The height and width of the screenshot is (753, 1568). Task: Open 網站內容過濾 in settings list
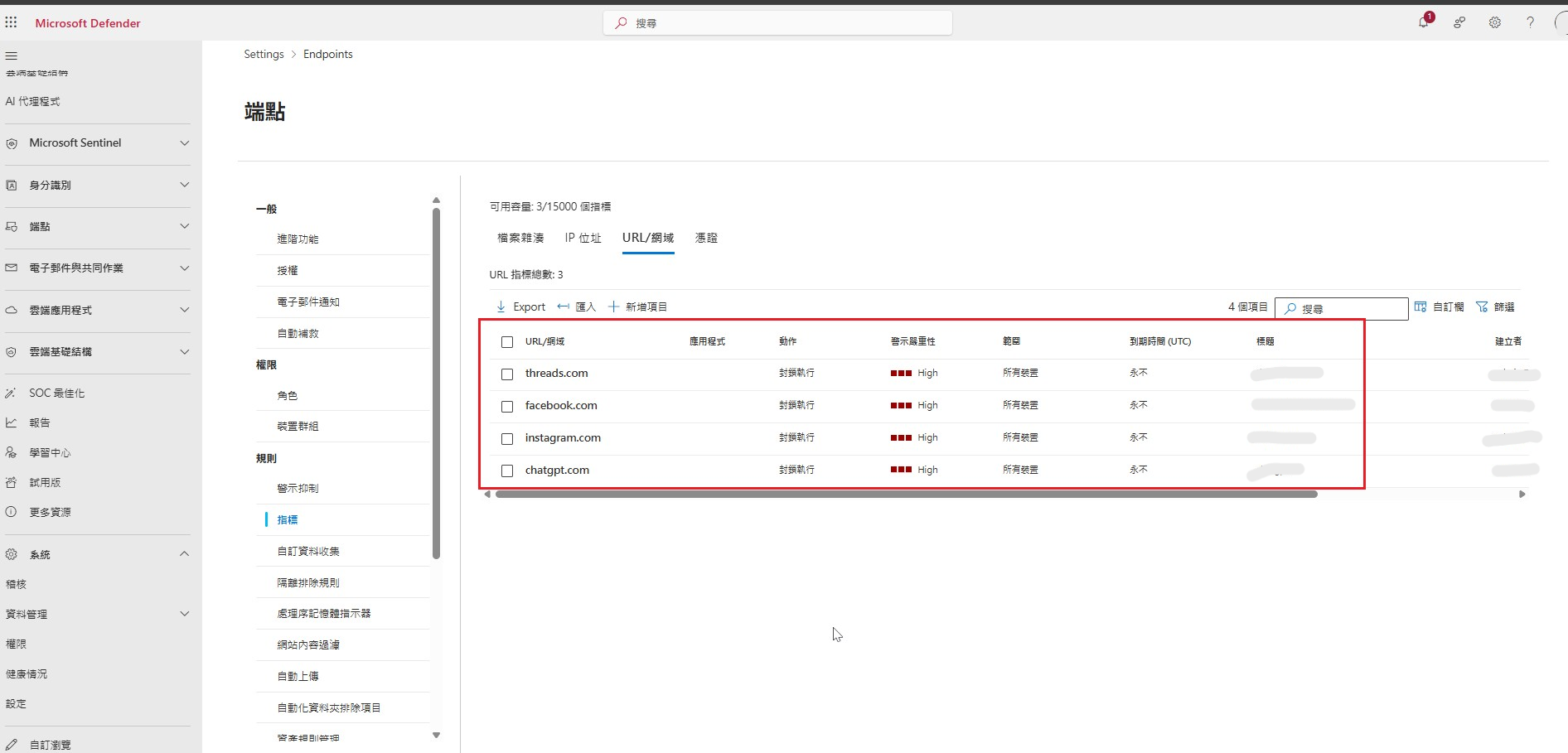[x=308, y=644]
